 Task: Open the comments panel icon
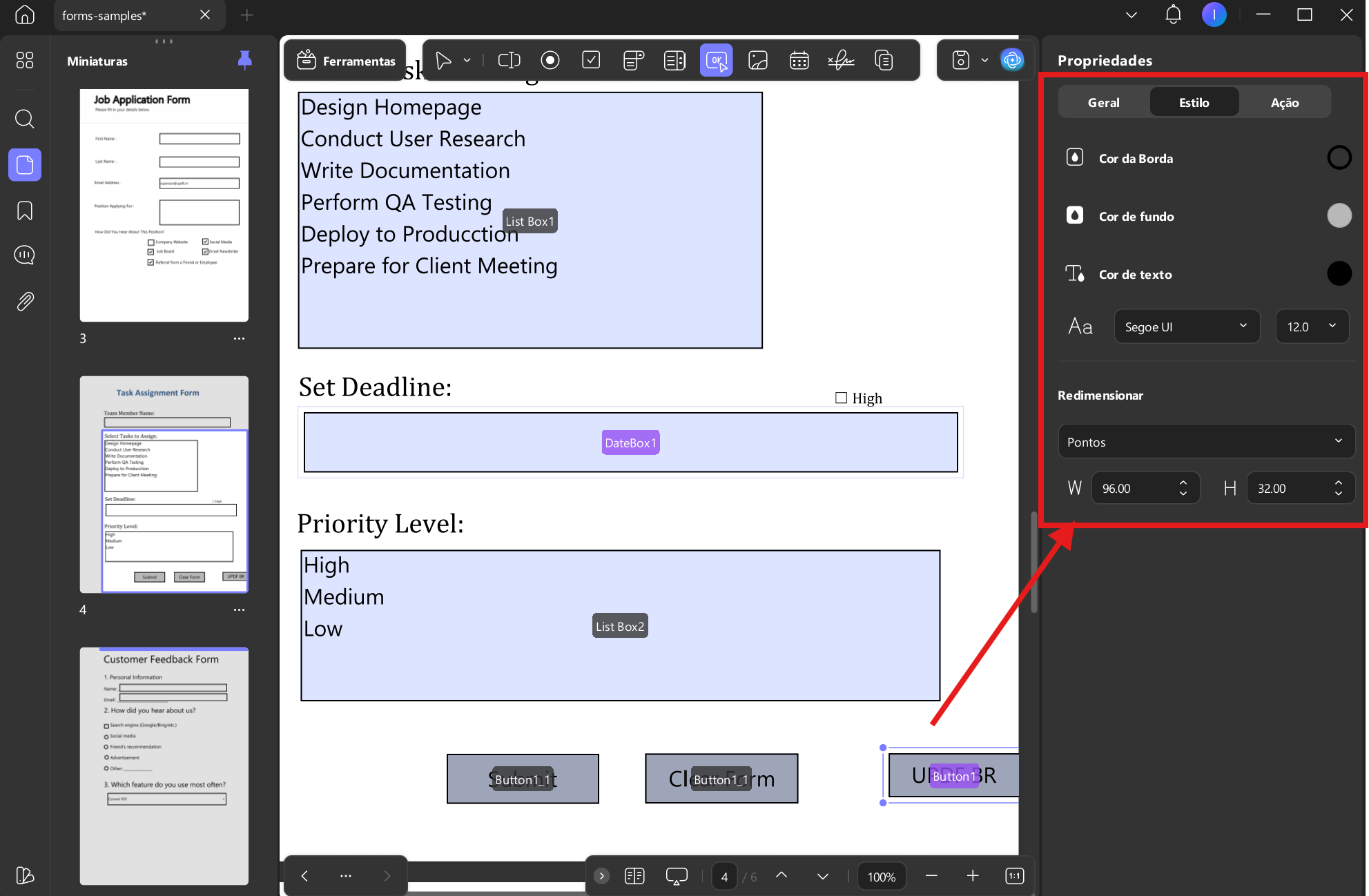coord(25,255)
